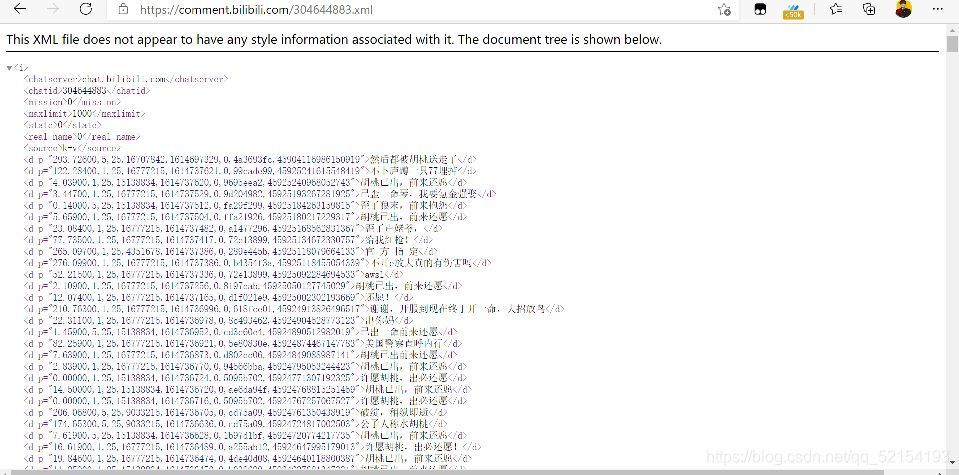
Task: Click the d row starting 293.72800
Action: 251,160
